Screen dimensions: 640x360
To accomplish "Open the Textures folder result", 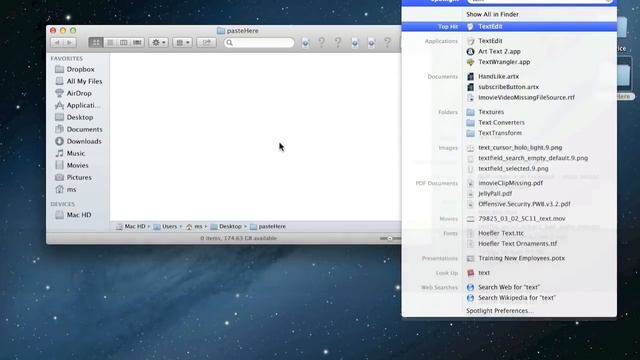I will 491,112.
